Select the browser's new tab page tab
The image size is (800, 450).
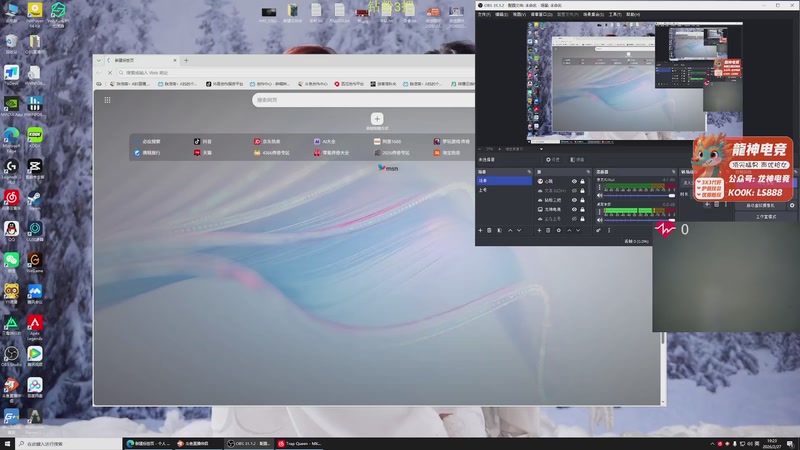point(141,60)
